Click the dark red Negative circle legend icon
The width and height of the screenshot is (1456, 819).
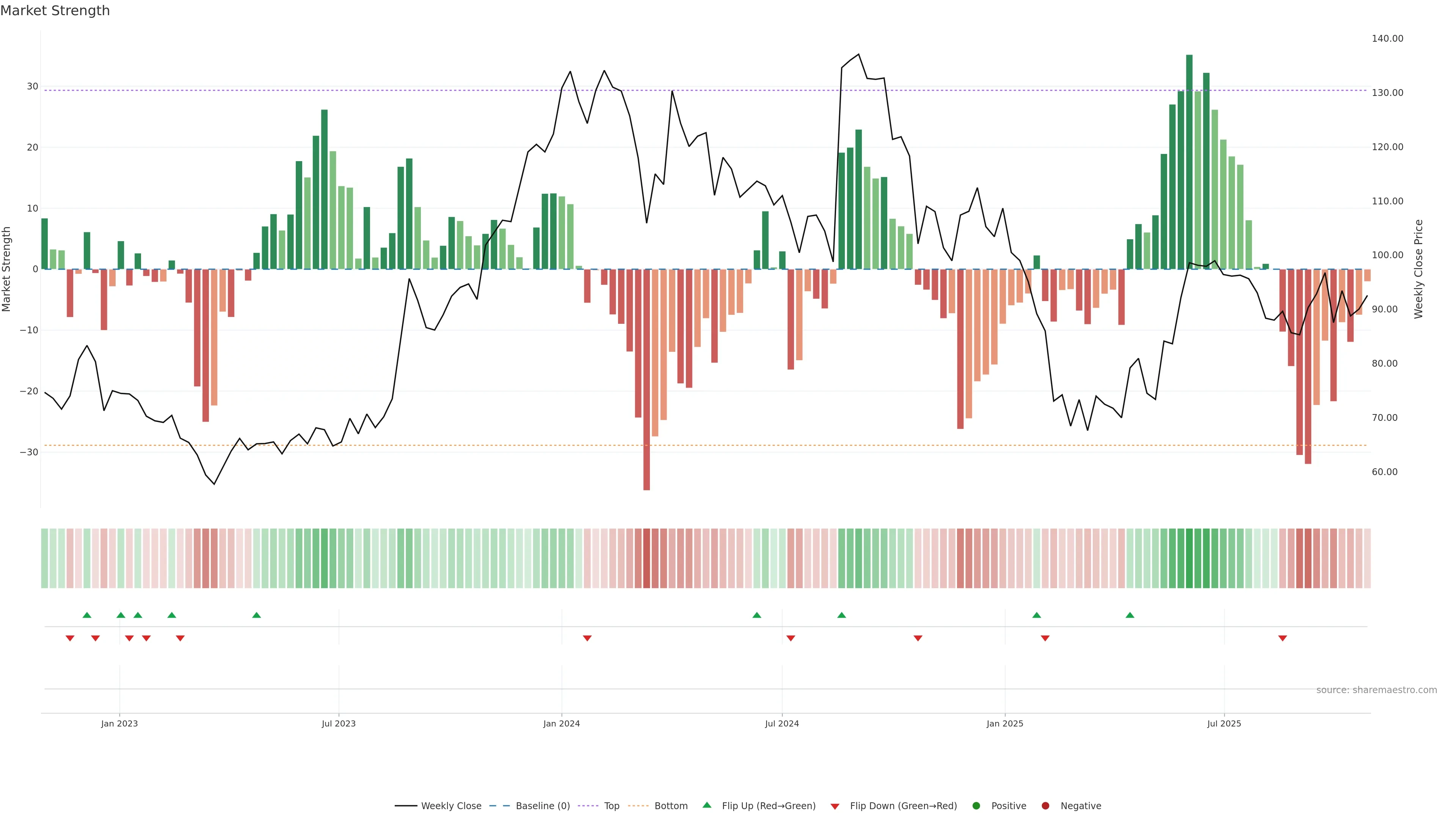(1045, 806)
